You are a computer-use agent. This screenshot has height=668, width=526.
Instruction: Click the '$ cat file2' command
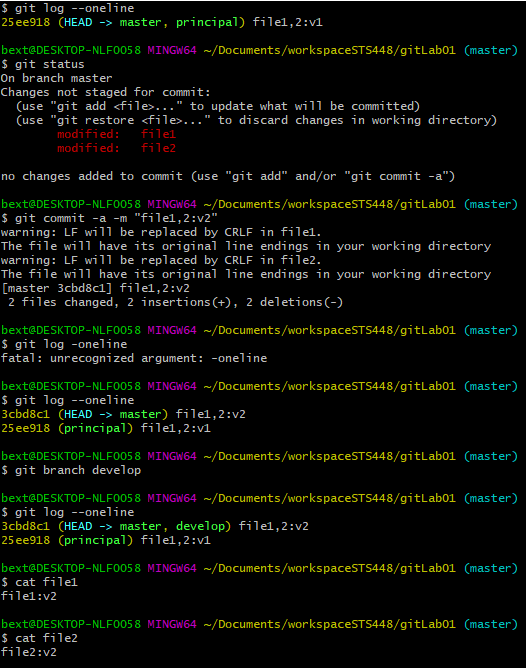[39, 638]
